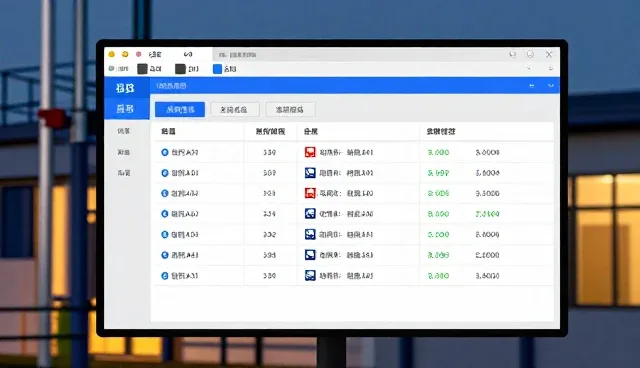Click the blue square icon in the toolbar
Viewport: 640px width, 368px height.
coord(218,69)
